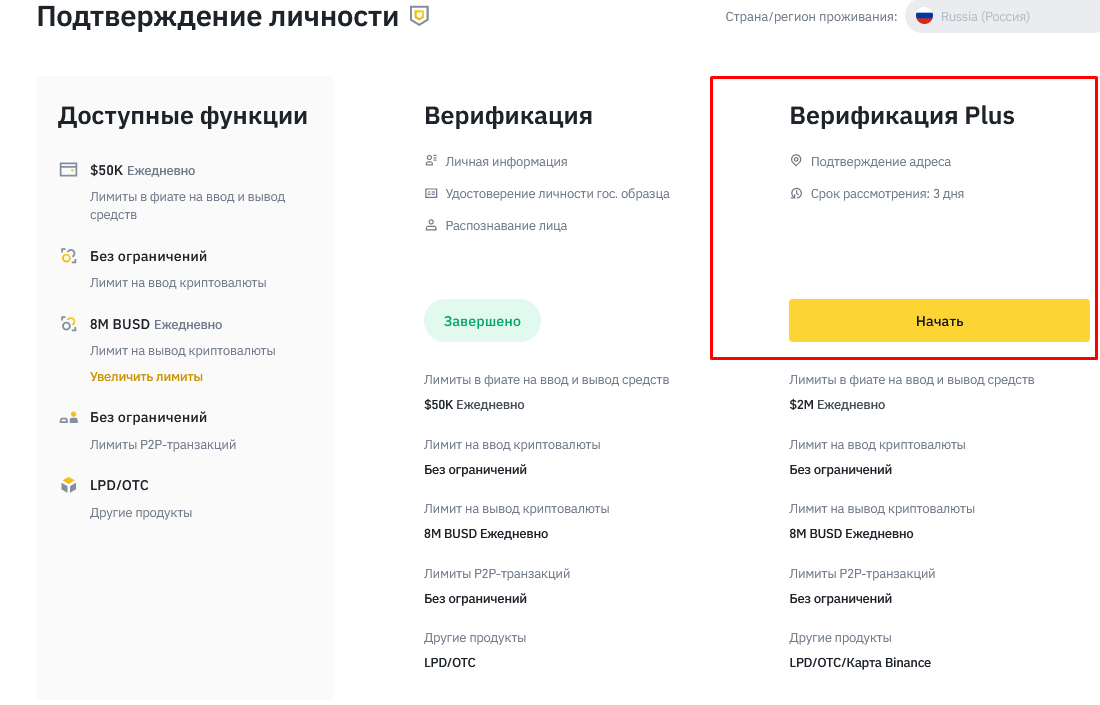The image size is (1100, 705).
Task: Click the Доступные функции panel heading
Action: click(x=182, y=116)
